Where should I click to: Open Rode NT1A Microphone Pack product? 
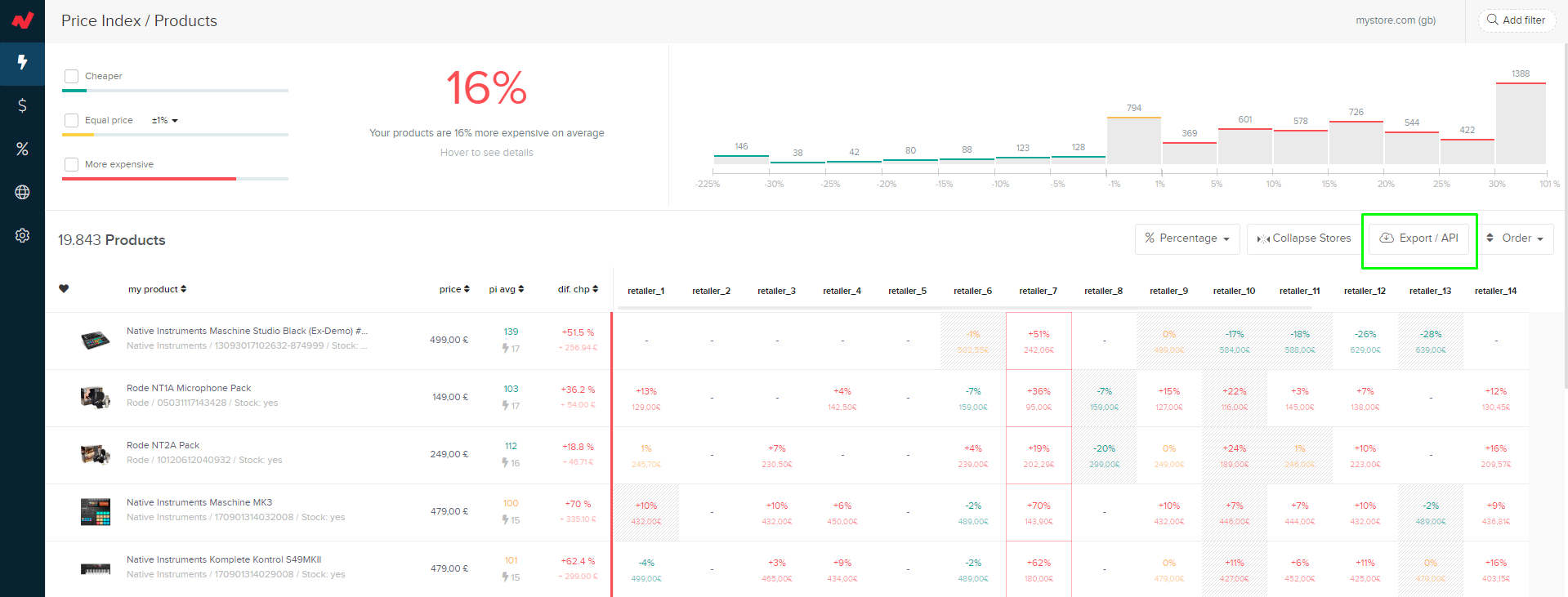coord(189,388)
